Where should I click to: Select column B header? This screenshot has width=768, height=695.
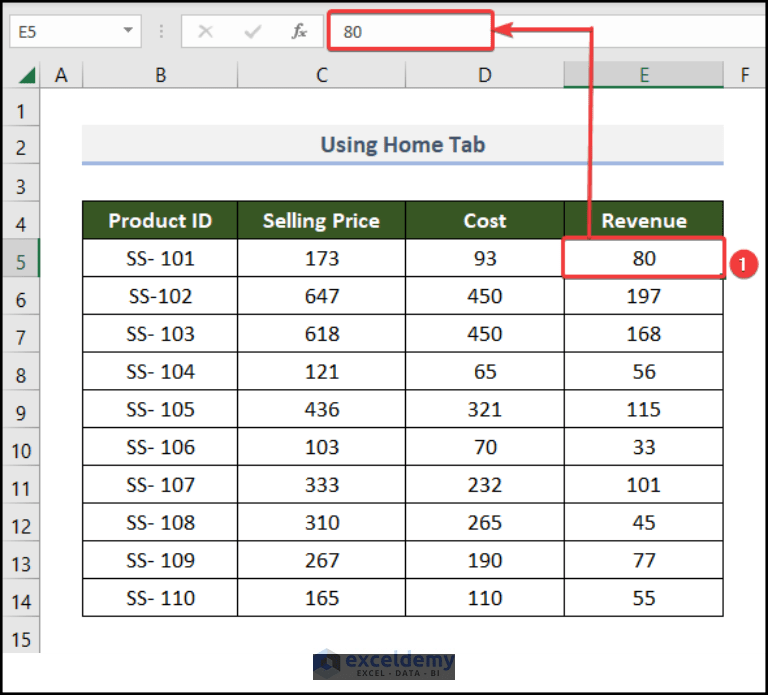160,75
